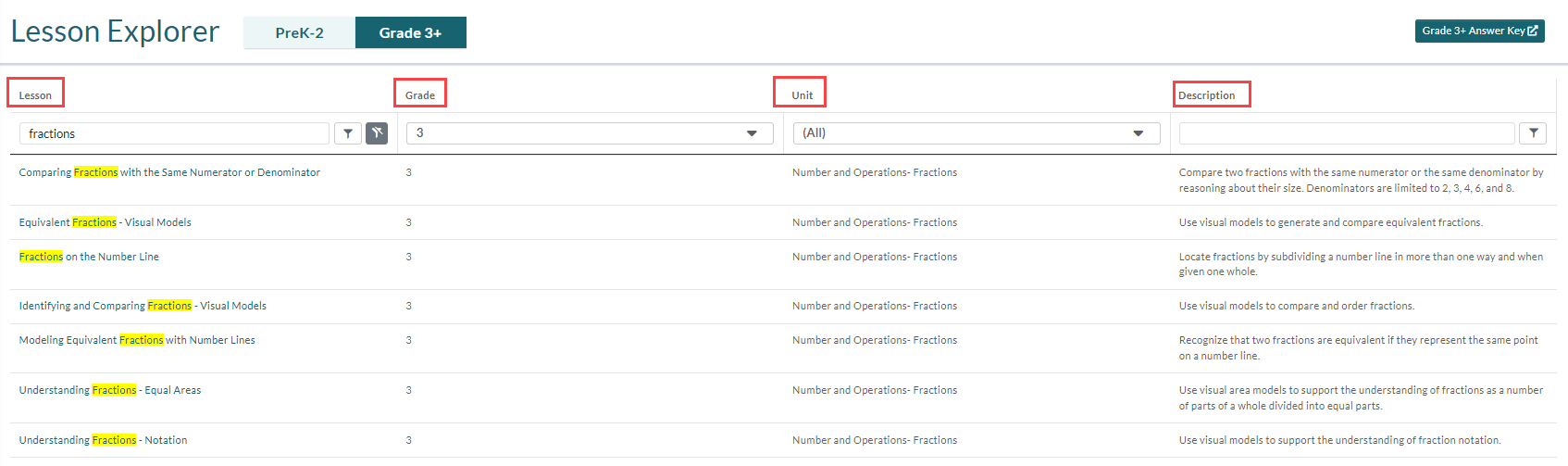The image size is (1568, 466).
Task: Select Modeling Equivalent Fractions with Number Lines
Action: [137, 340]
